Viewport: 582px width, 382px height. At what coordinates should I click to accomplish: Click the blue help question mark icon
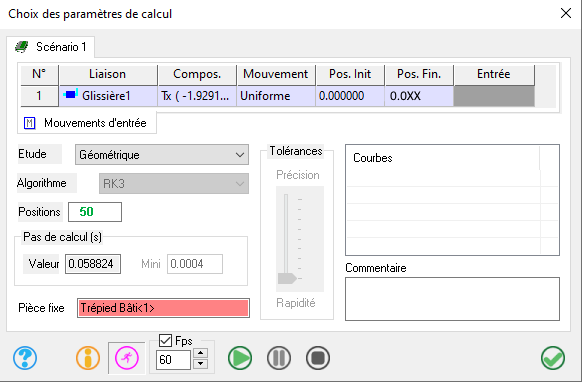(x=25, y=358)
